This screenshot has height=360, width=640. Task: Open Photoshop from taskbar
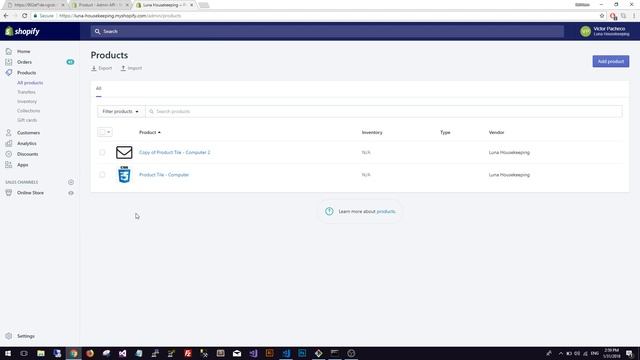point(302,353)
